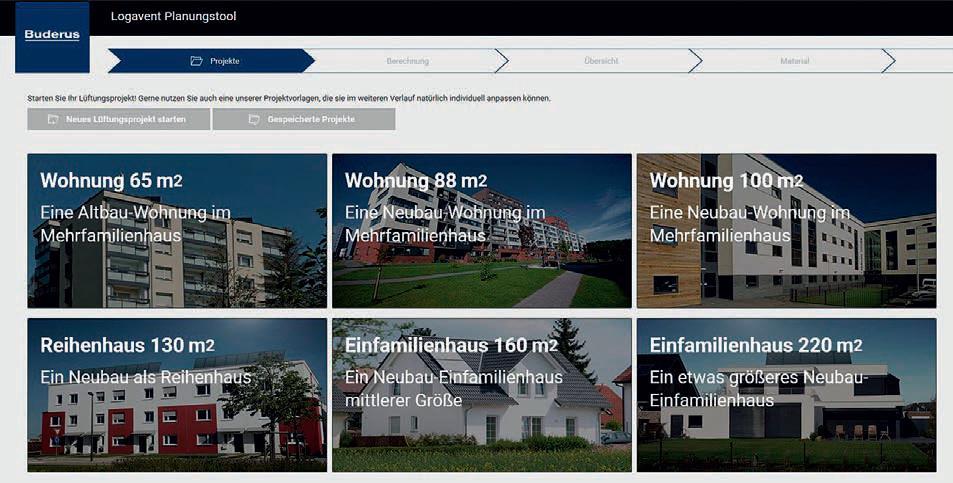Click the Buderus logo
953x483 pixels.
coord(52,37)
